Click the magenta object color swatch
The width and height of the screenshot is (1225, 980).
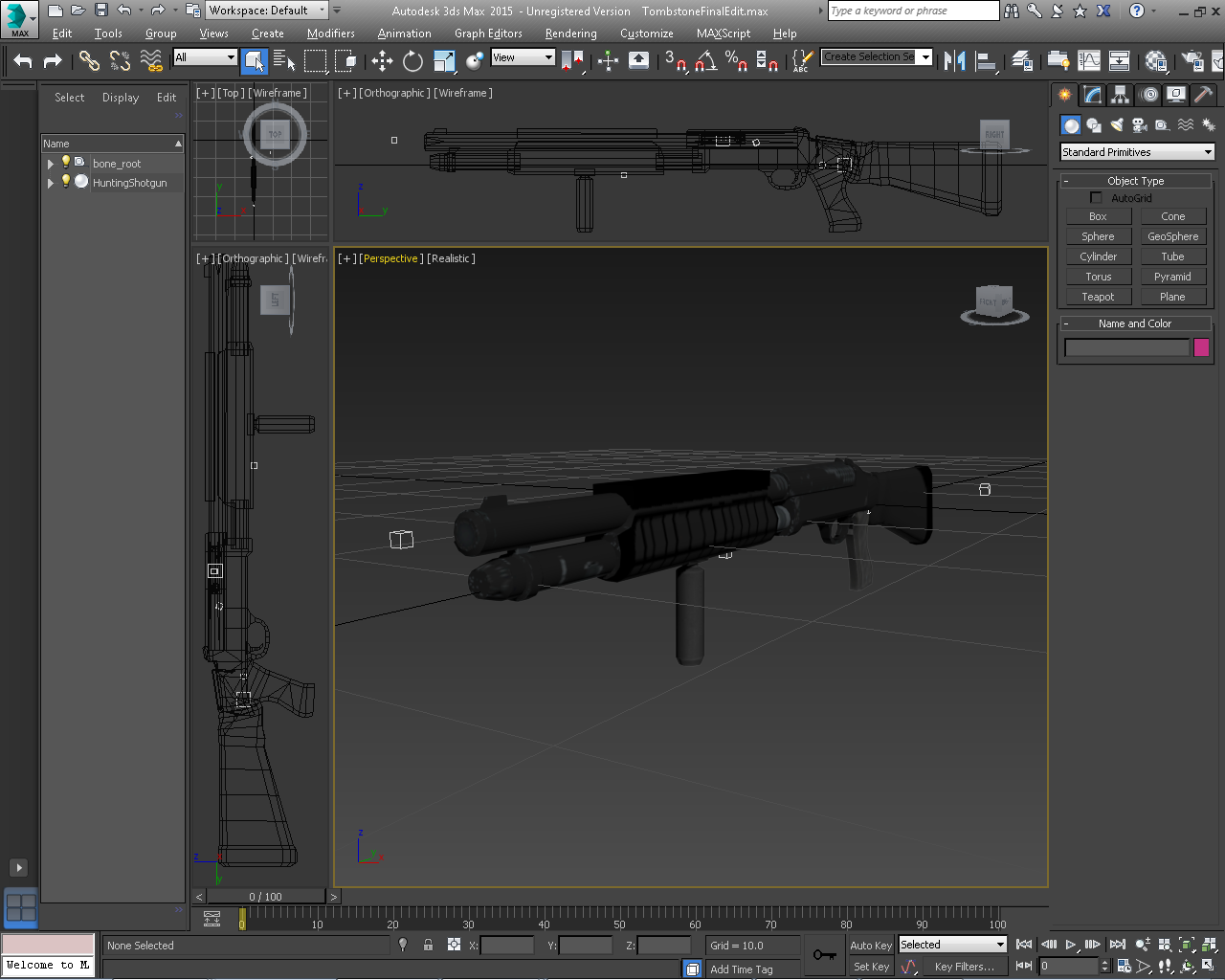point(1201,347)
